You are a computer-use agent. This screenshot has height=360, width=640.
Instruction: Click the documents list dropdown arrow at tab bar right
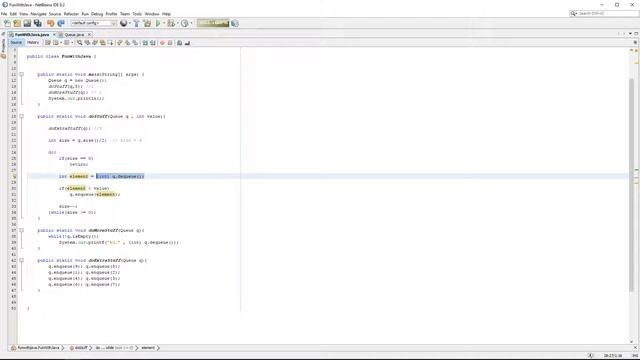(630, 34)
